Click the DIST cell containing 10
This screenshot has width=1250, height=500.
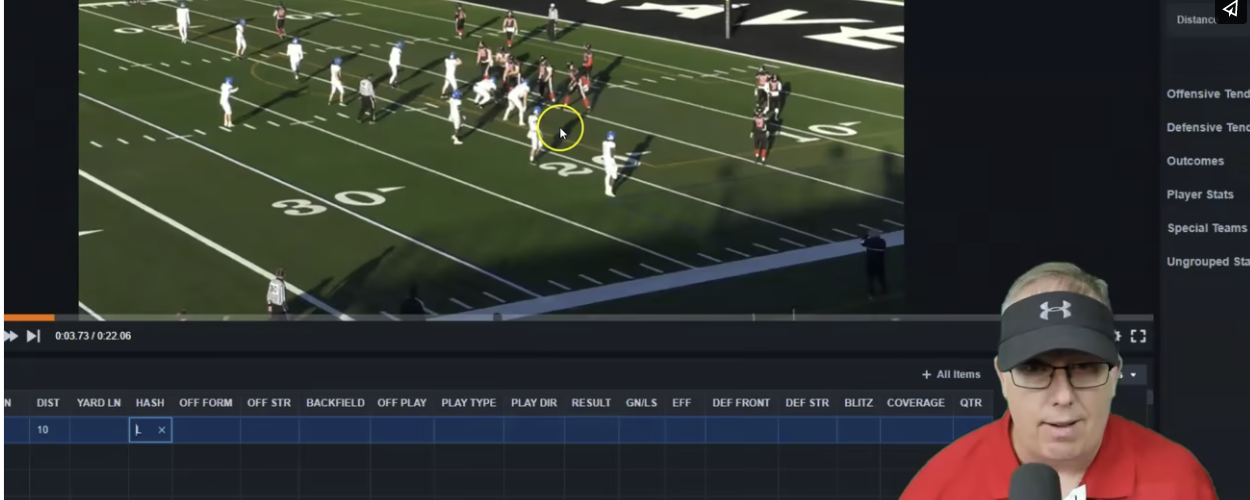(x=48, y=430)
